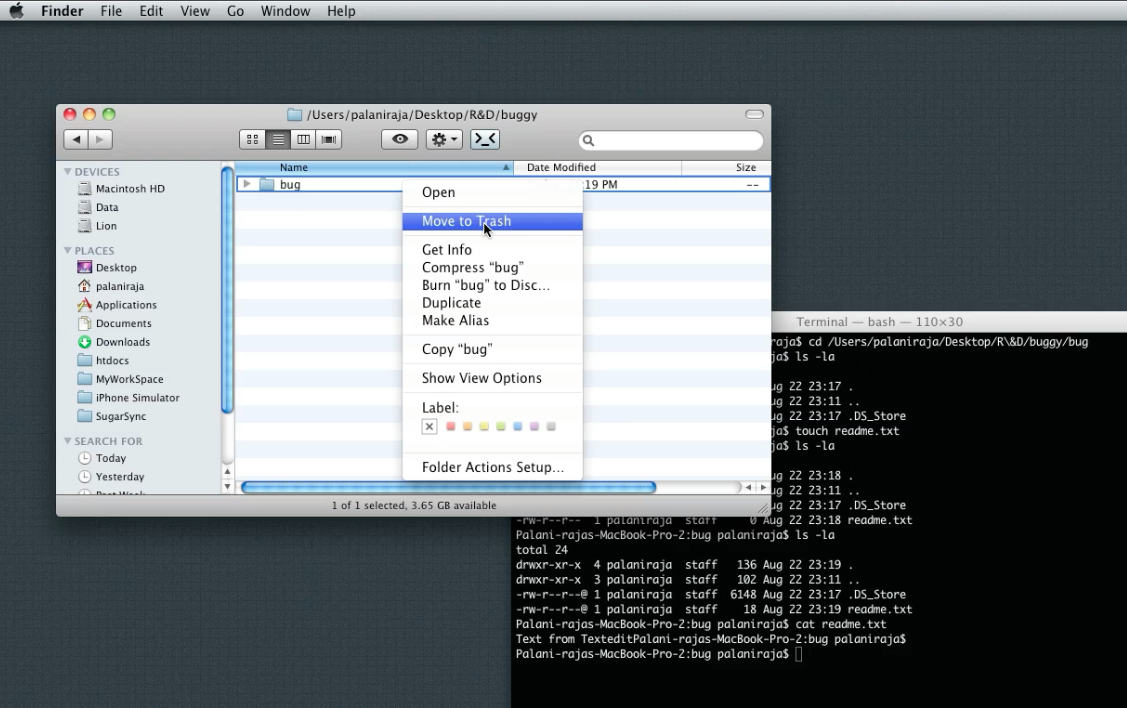
Task: Choose Open from context menu
Action: (492, 193)
